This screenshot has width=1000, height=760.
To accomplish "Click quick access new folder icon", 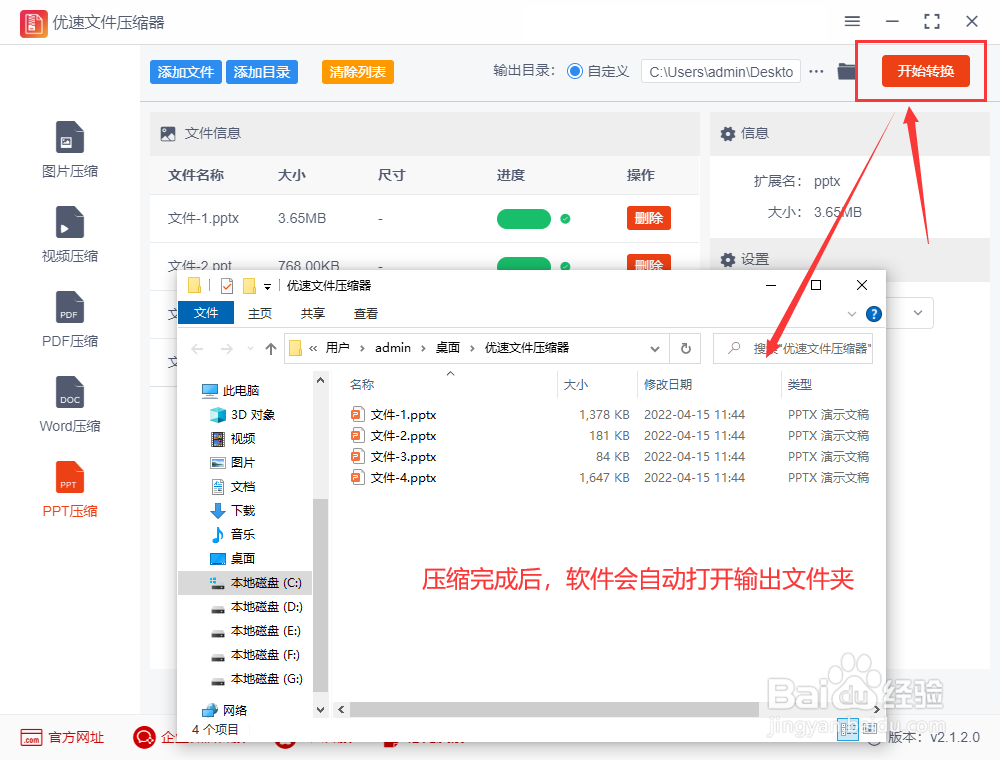I will (x=249, y=286).
